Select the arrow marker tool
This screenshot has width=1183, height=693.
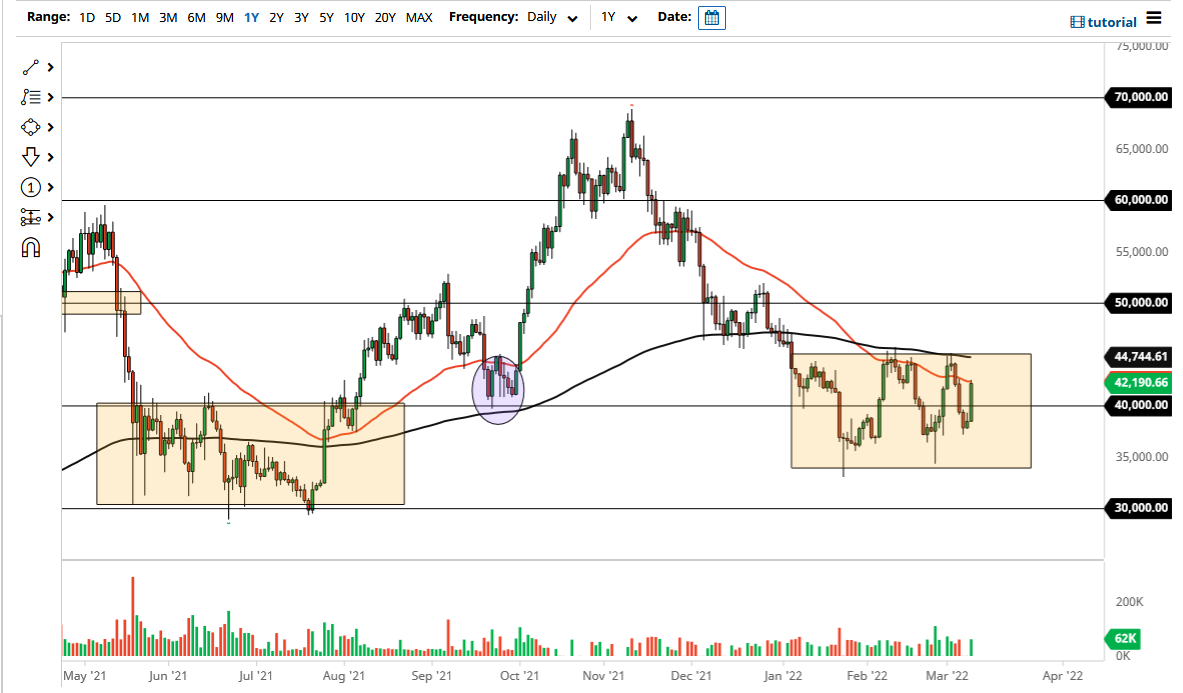pos(30,157)
